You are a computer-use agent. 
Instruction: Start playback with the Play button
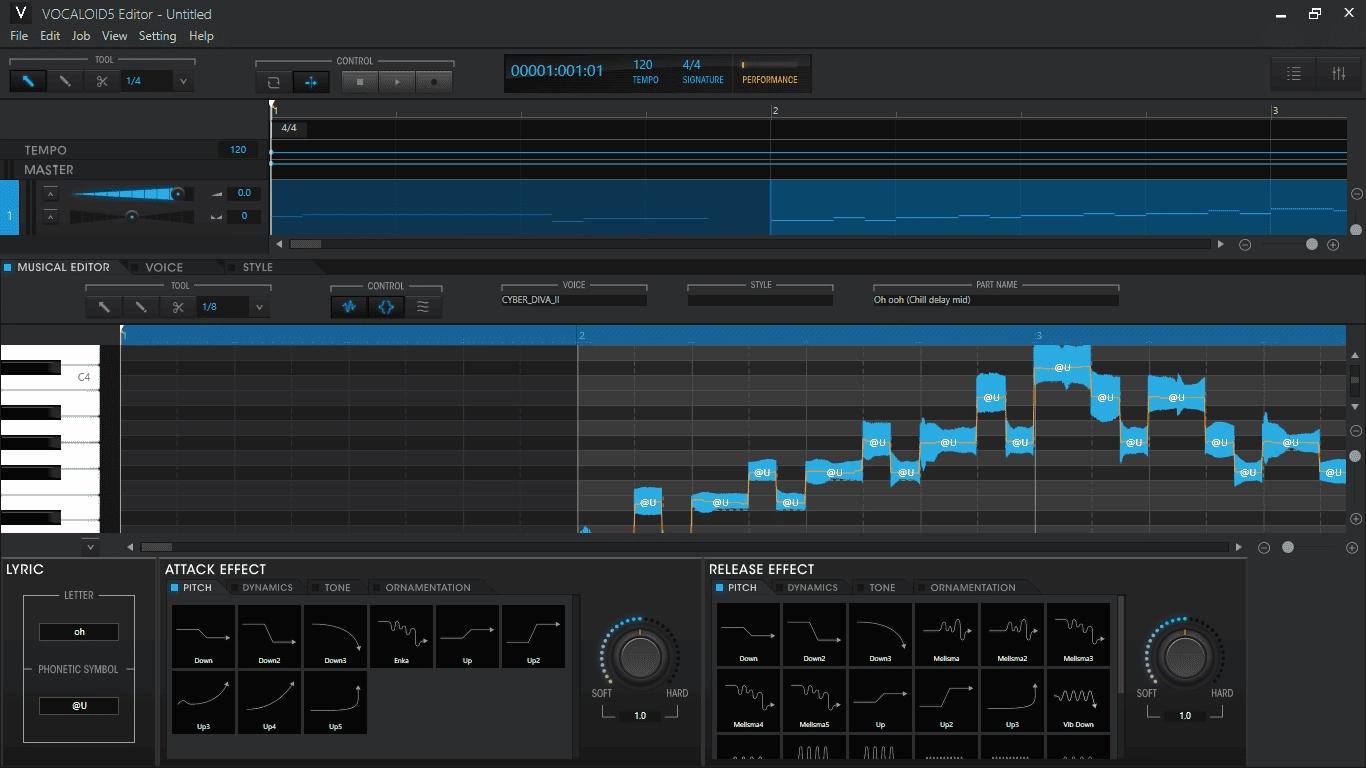[397, 82]
